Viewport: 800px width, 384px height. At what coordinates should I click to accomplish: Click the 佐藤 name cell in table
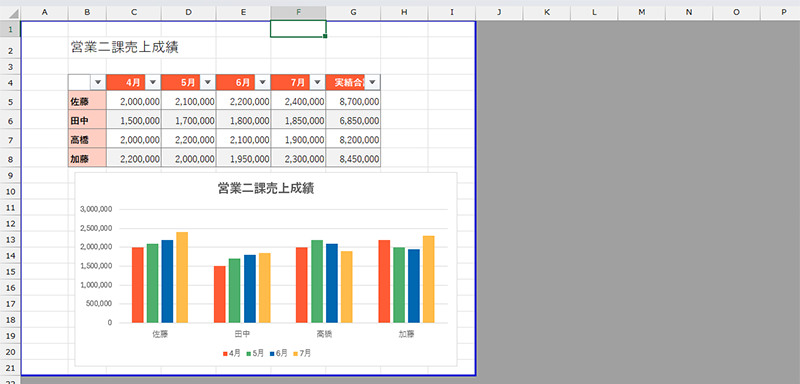click(x=87, y=101)
